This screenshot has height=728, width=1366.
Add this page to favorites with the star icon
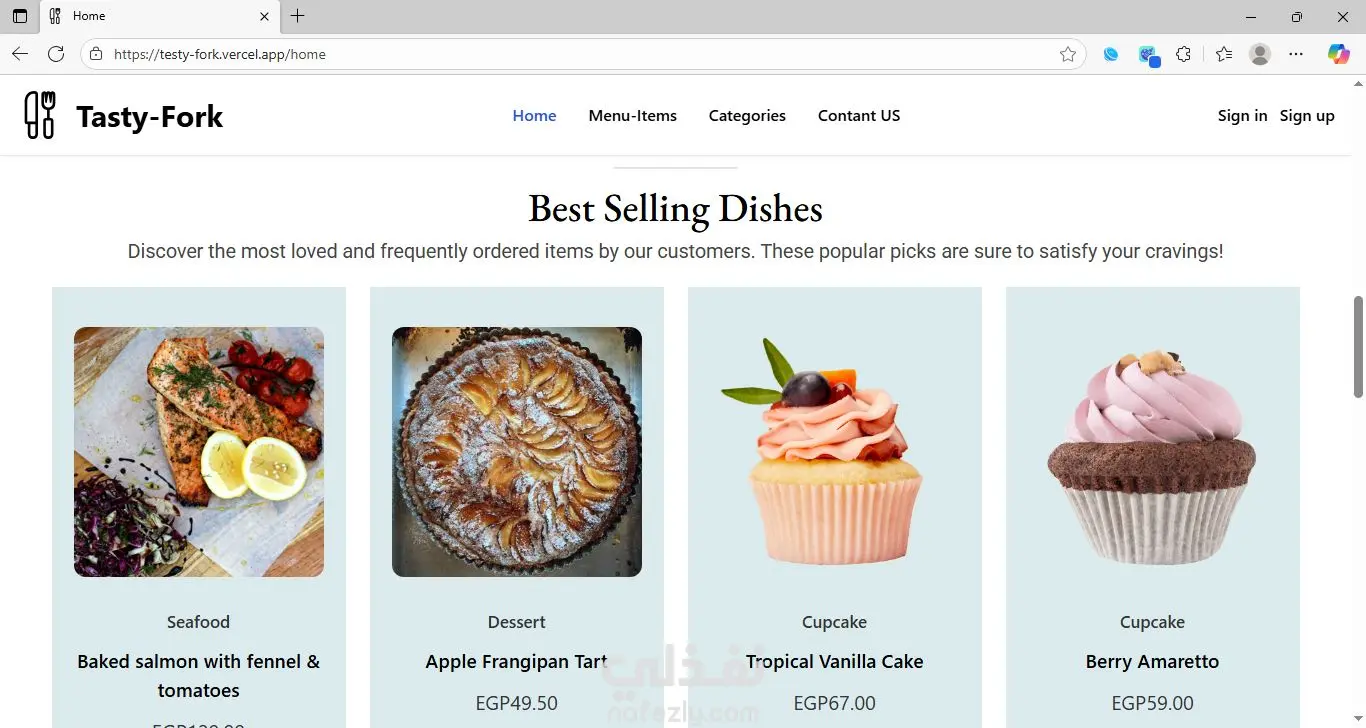(x=1068, y=54)
